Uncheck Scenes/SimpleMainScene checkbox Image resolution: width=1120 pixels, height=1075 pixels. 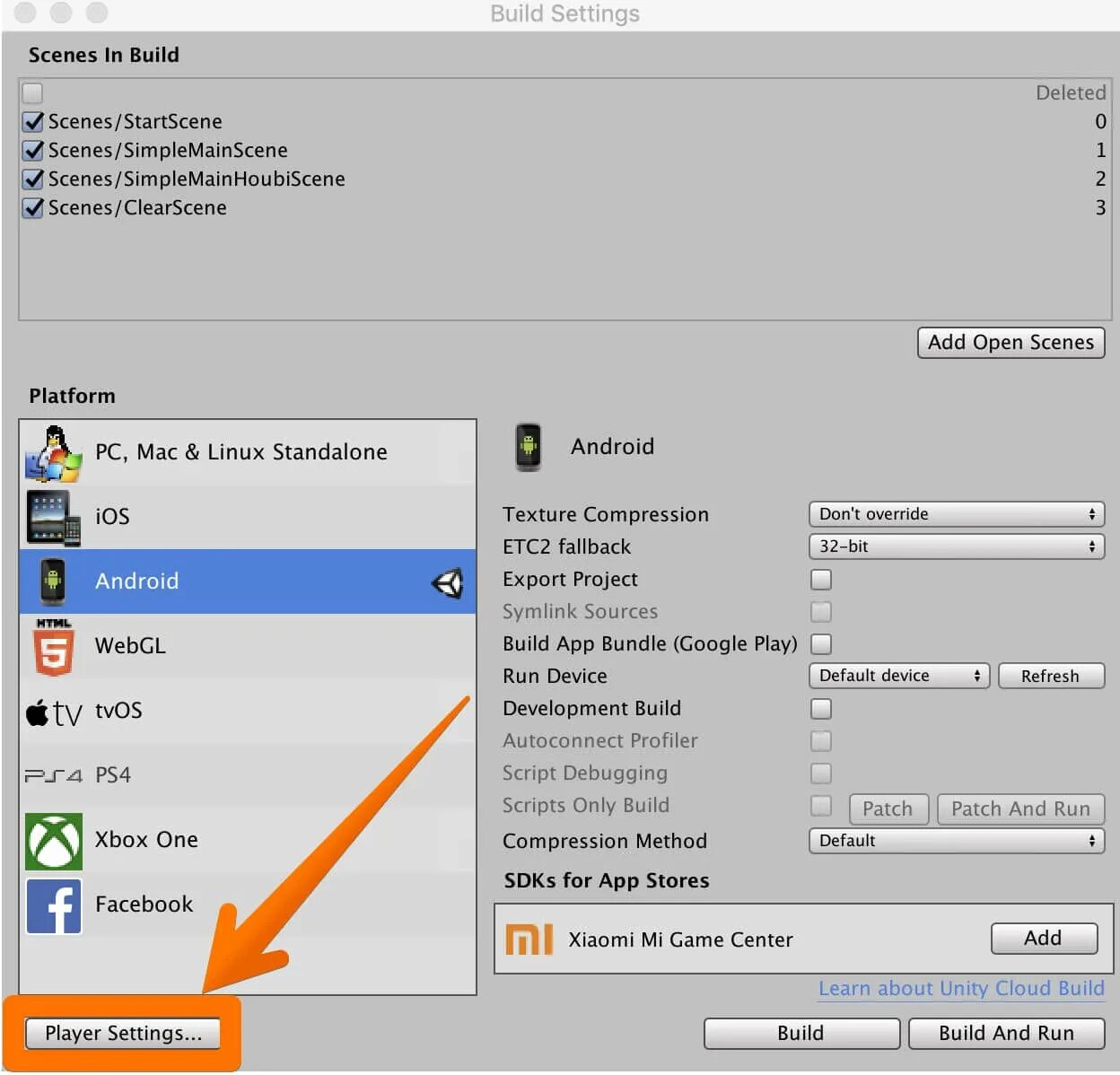[x=33, y=150]
